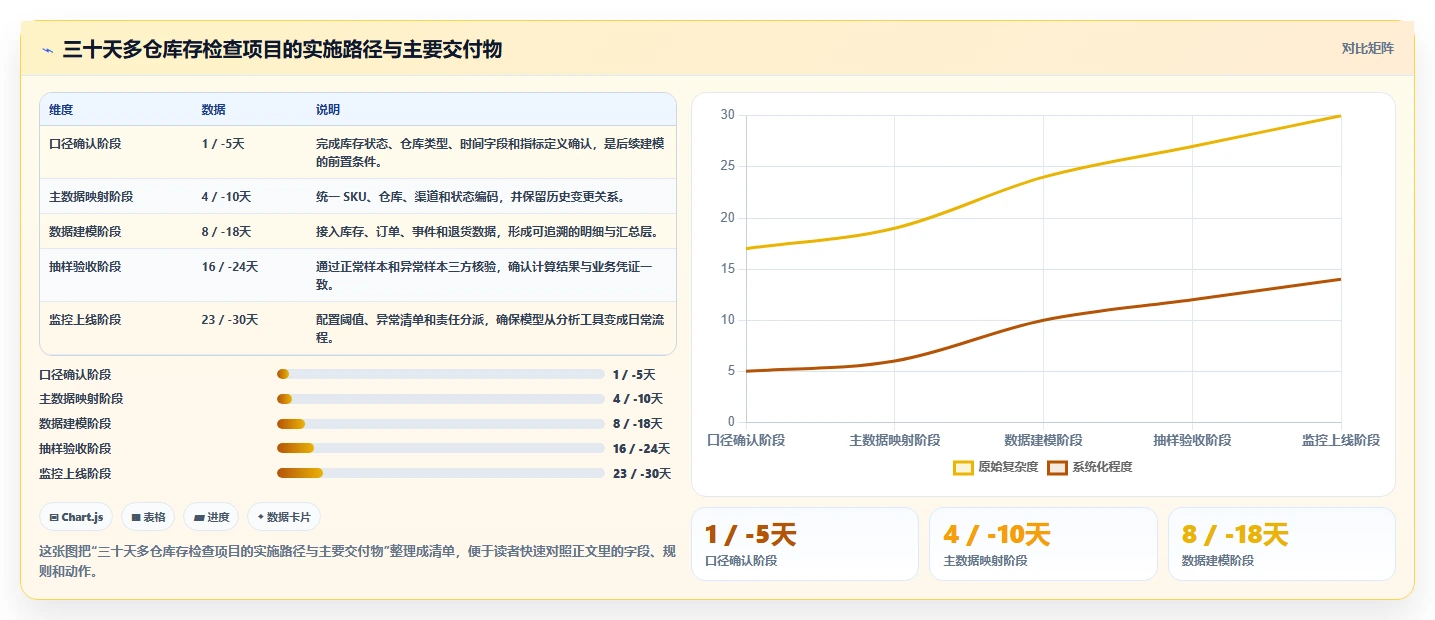Click the 维度 column header
The image size is (1435, 620).
click(61, 110)
